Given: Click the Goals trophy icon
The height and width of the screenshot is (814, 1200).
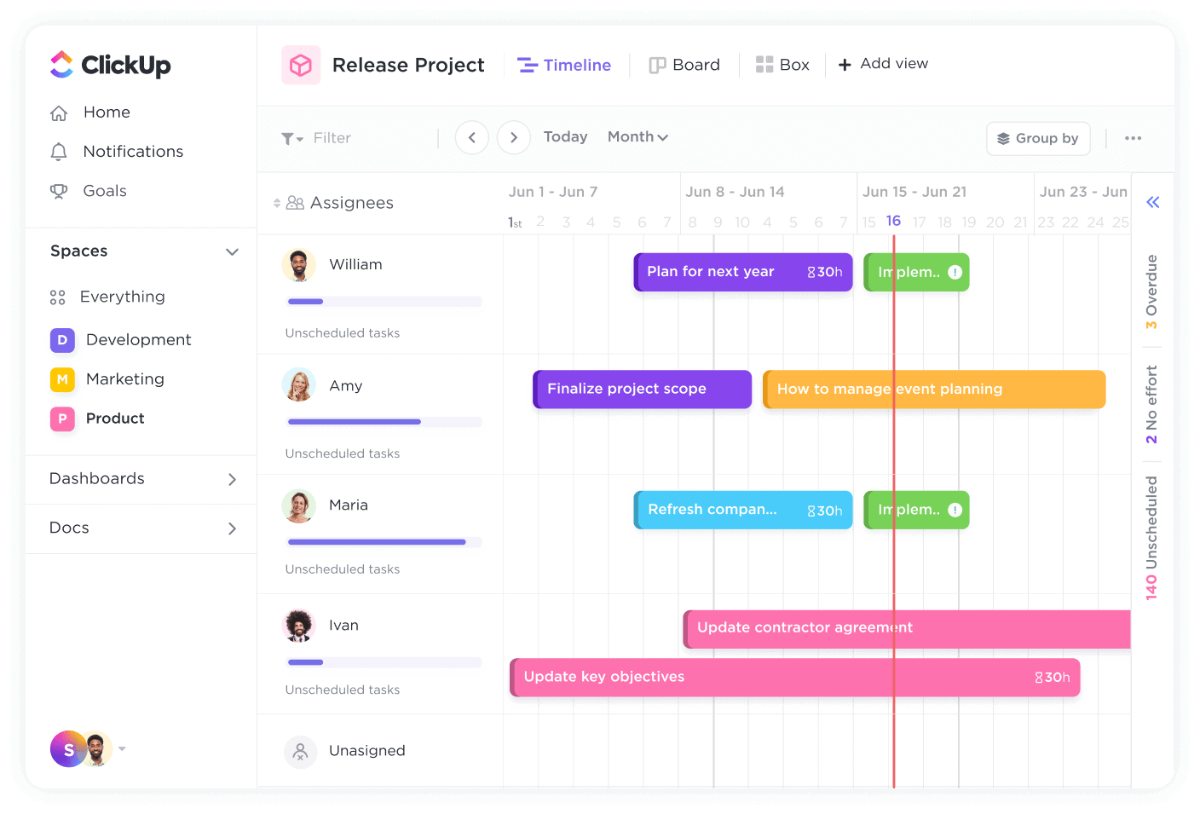Looking at the screenshot, I should click(x=59, y=191).
